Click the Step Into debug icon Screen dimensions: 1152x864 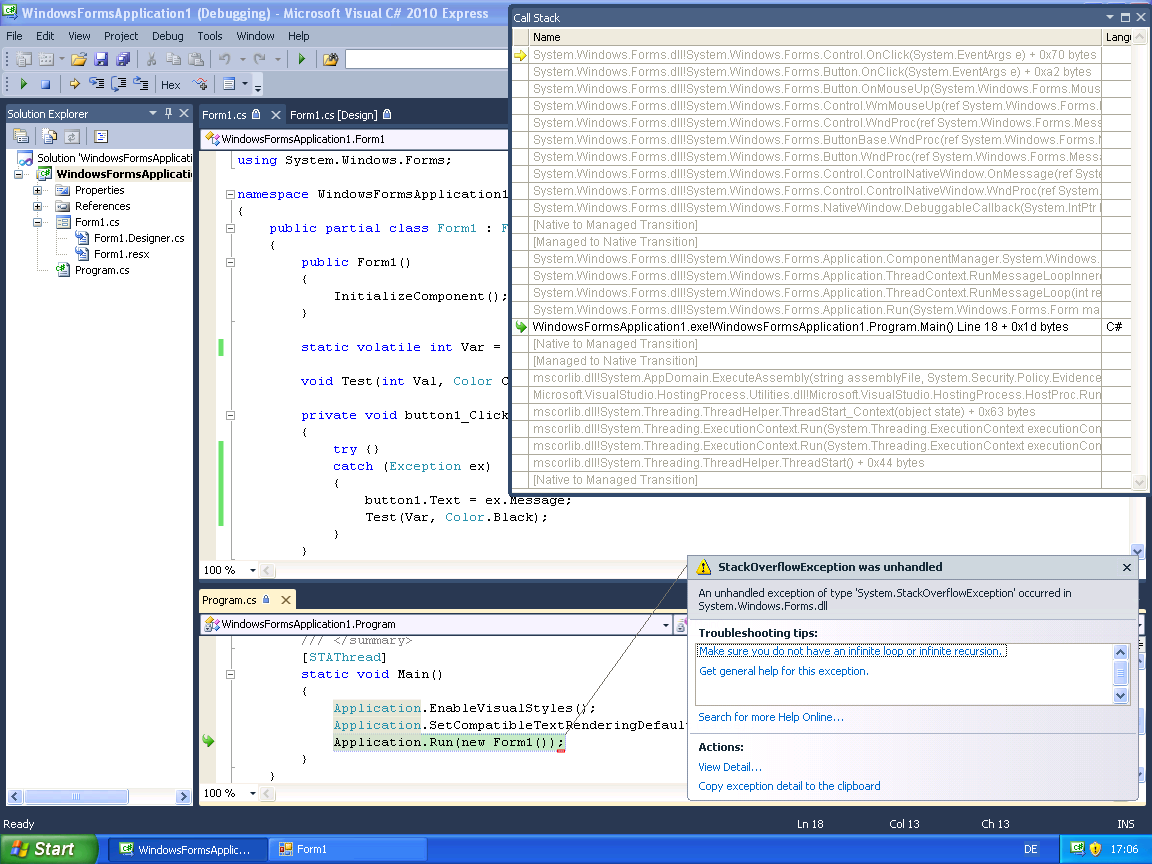click(x=96, y=84)
